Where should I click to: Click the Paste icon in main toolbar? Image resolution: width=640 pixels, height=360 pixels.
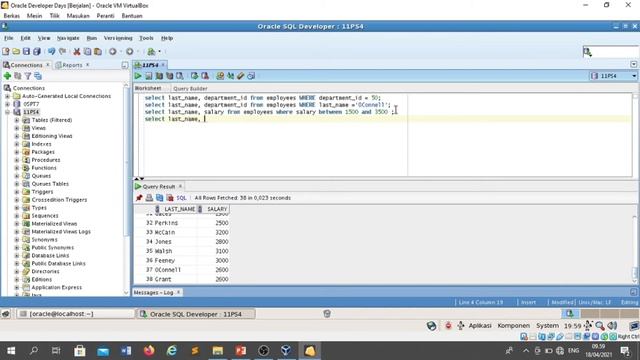[x=98, y=51]
